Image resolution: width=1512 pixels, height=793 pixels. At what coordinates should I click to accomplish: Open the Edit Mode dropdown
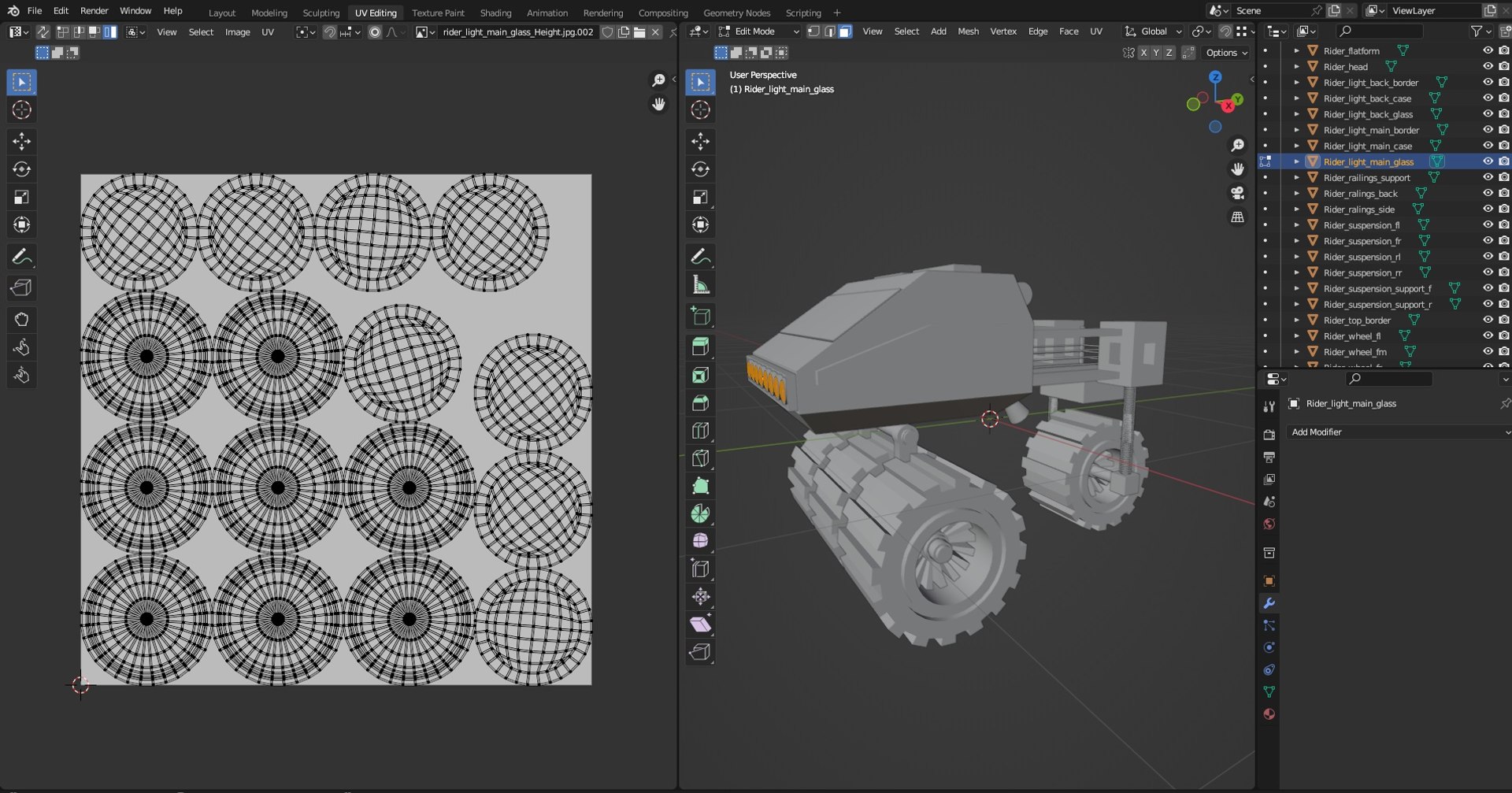[x=759, y=31]
